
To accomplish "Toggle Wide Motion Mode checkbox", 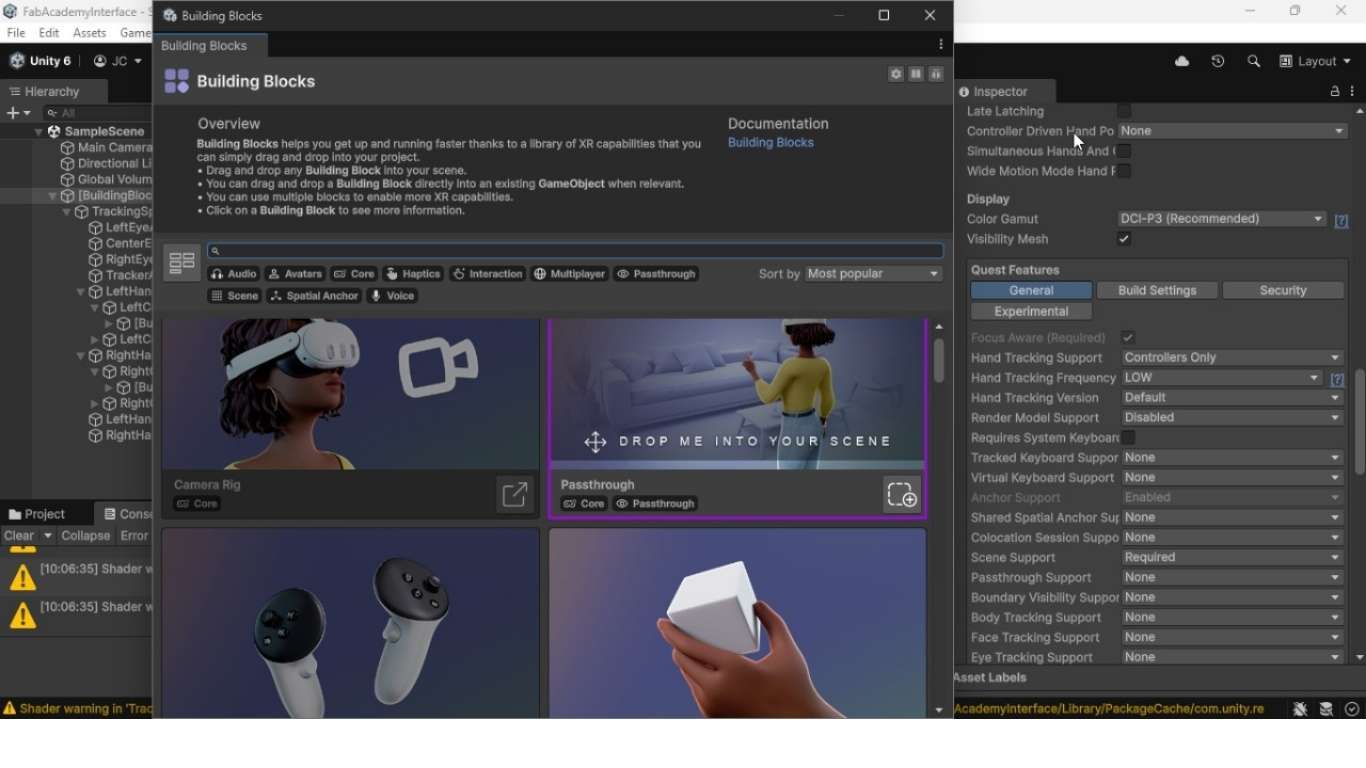I will point(1124,171).
